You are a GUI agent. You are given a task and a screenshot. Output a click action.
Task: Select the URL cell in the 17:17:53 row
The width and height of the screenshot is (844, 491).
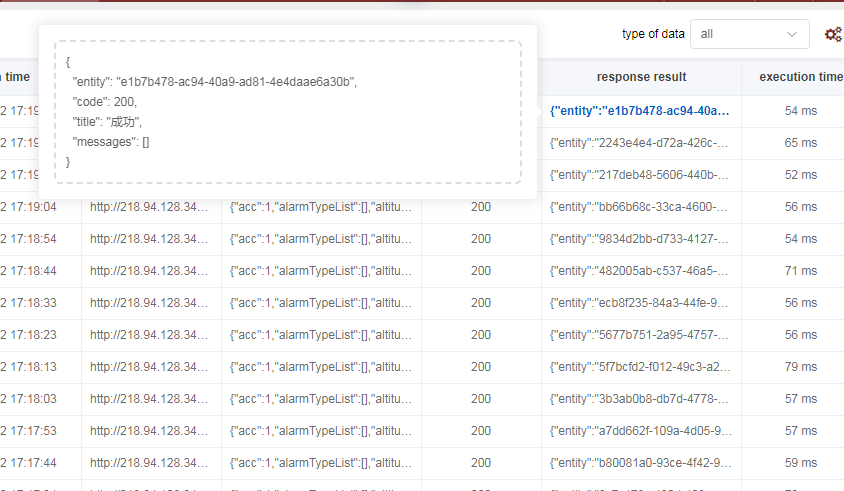pyautogui.click(x=150, y=431)
